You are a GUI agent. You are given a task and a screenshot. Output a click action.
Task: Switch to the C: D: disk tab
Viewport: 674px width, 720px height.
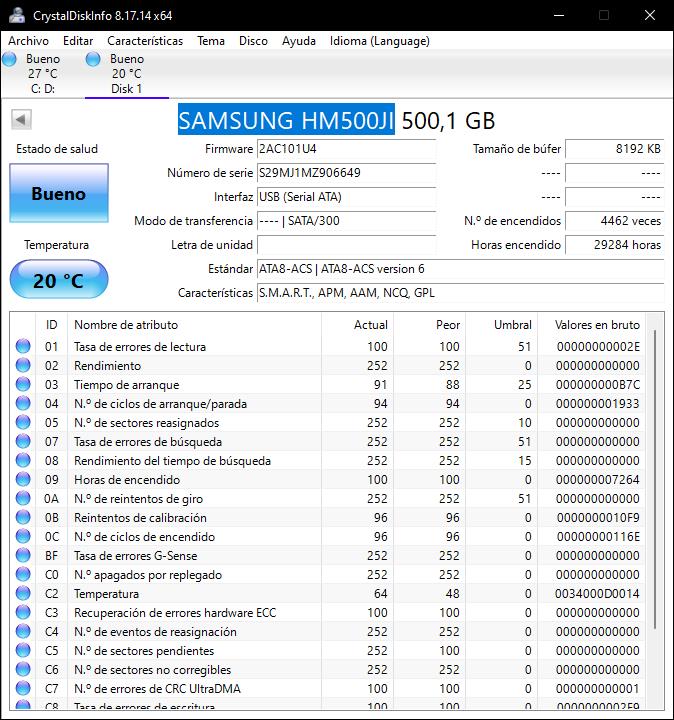[x=43, y=73]
